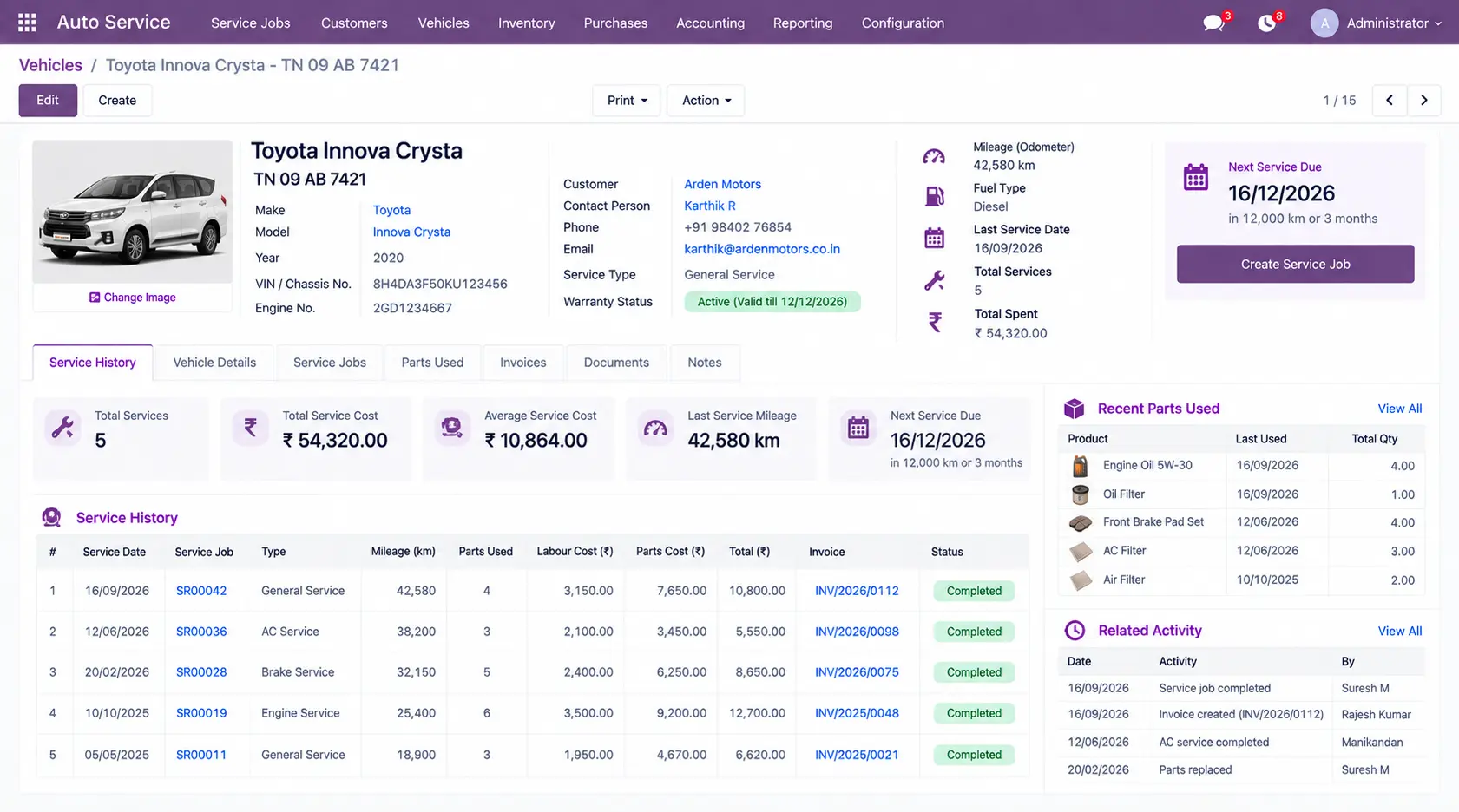This screenshot has height=812, width=1459.
Task: Open the Configuration menu
Action: tap(903, 23)
